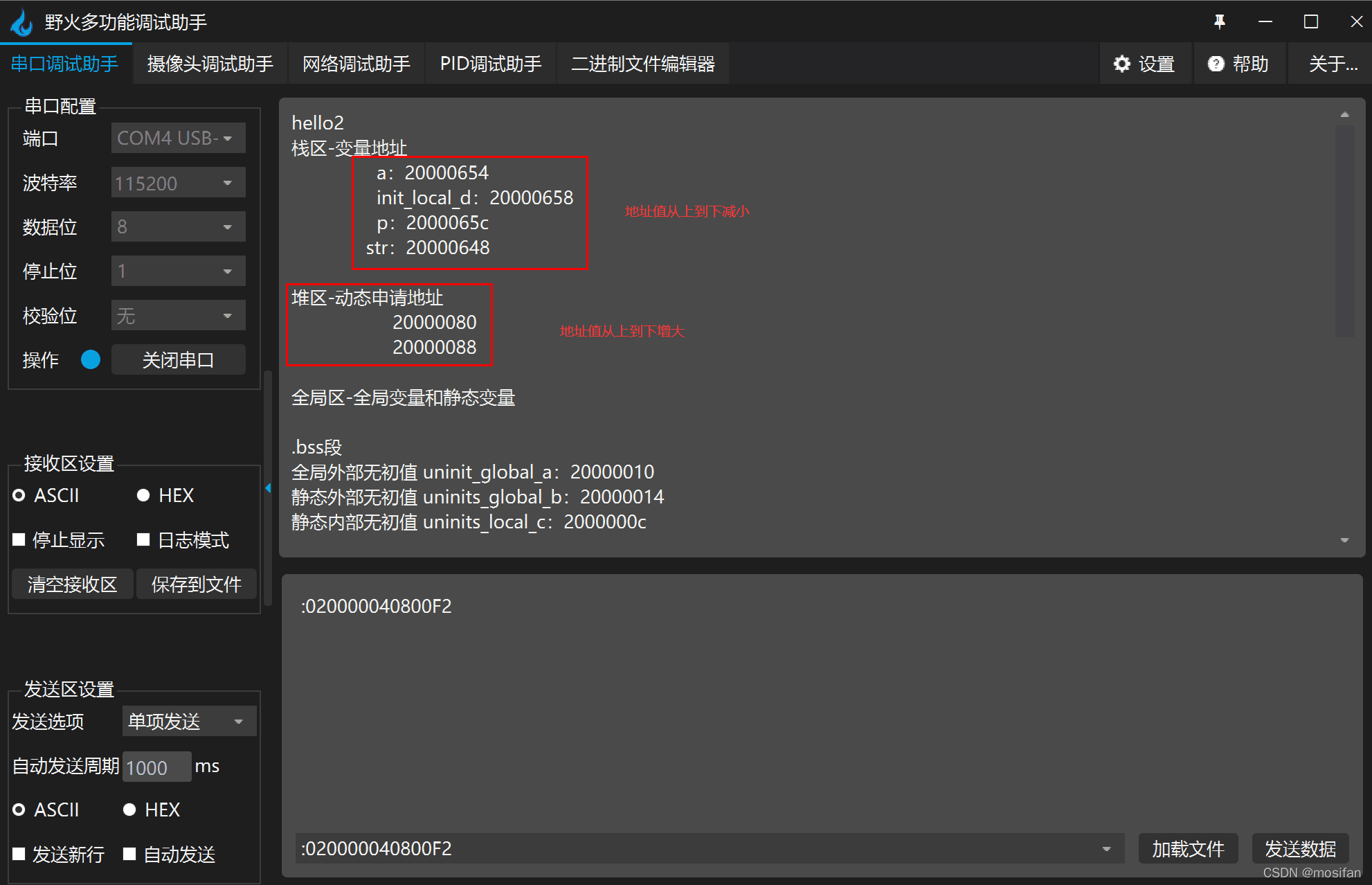Click the '.bss段' line
The image size is (1372, 885).
[316, 447]
